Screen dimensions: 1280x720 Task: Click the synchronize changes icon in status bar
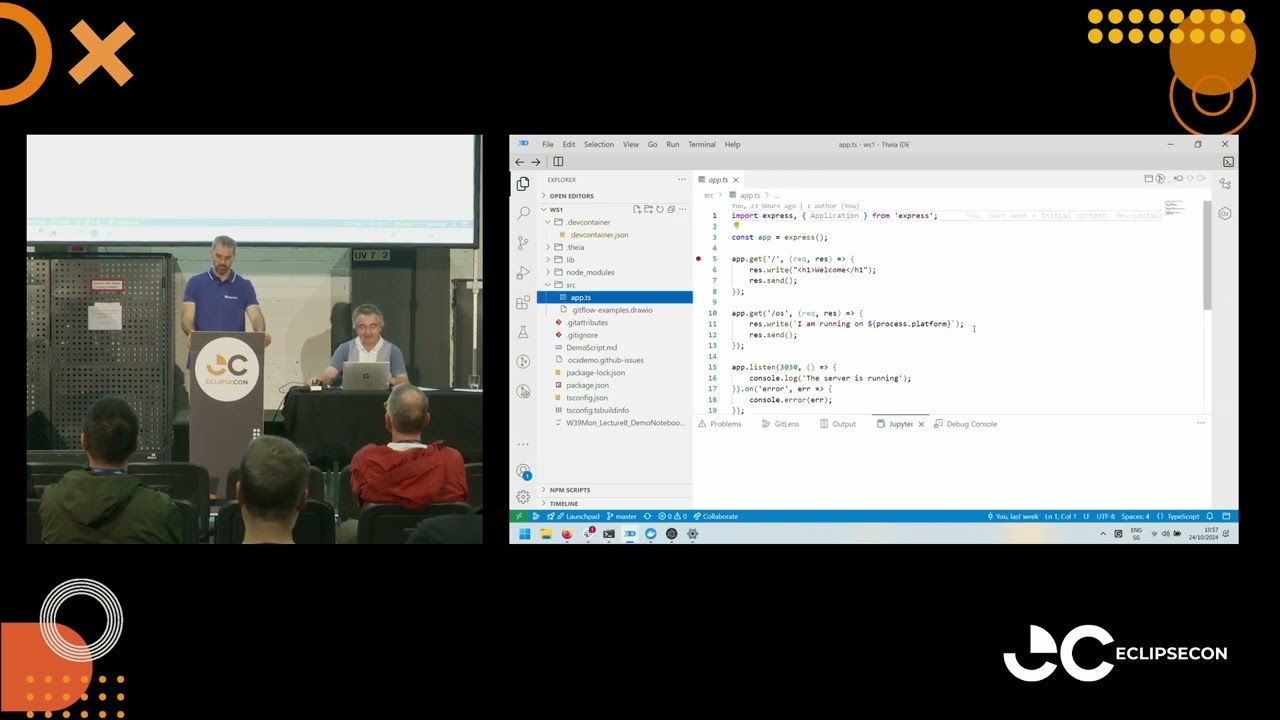(x=649, y=516)
